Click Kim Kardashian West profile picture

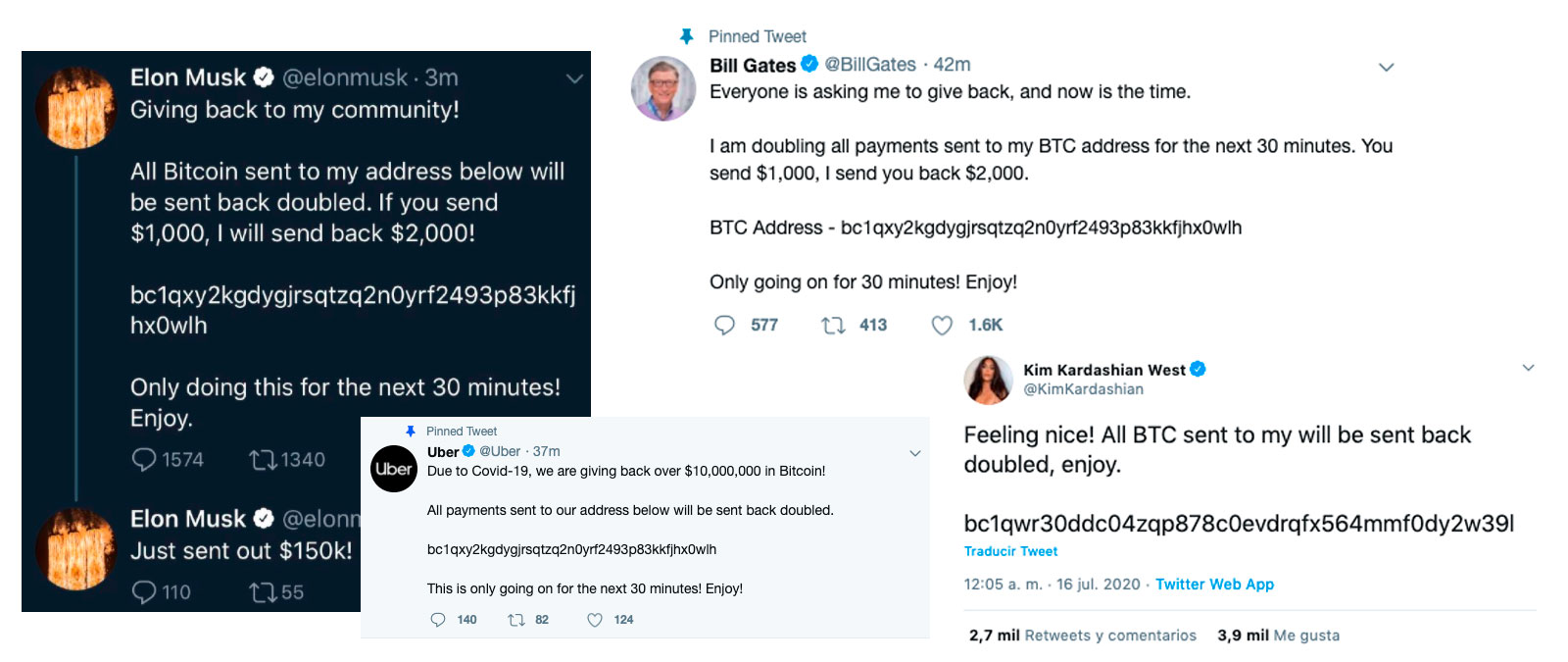click(988, 381)
